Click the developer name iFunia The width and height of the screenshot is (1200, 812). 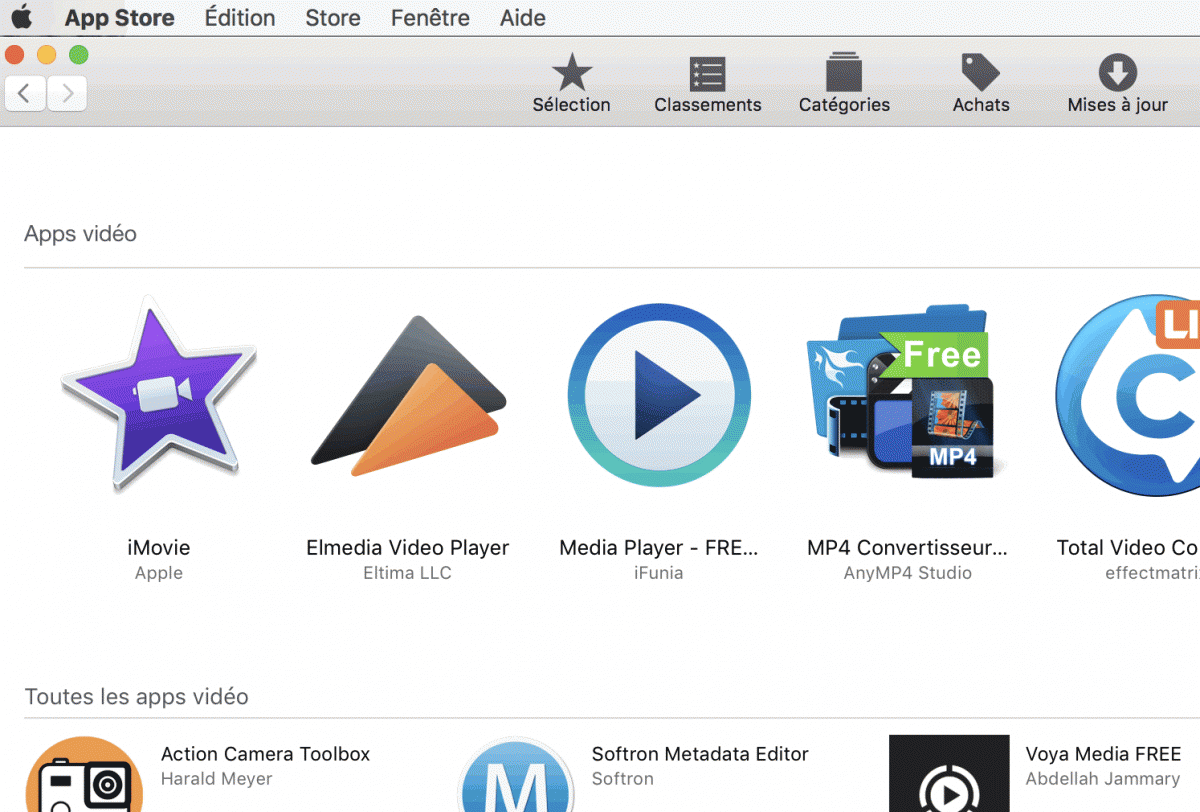(x=659, y=573)
